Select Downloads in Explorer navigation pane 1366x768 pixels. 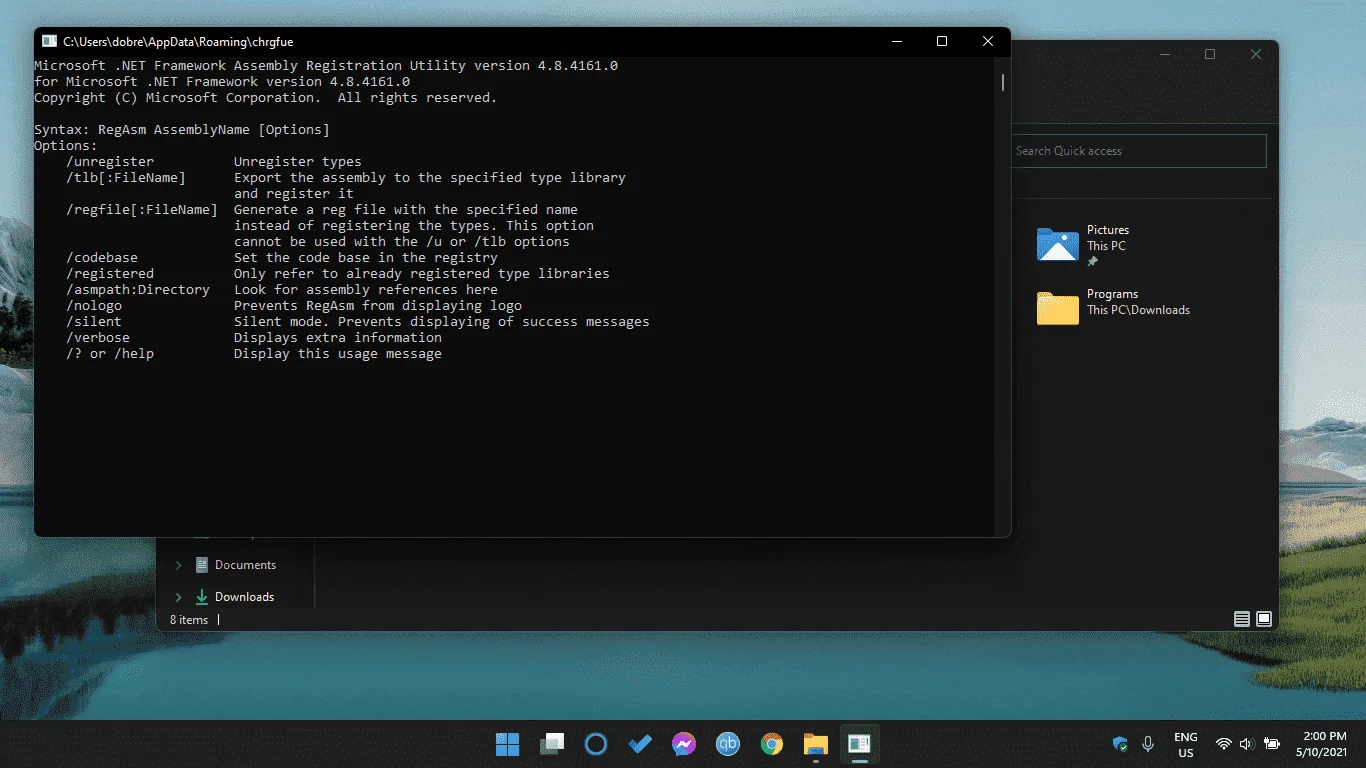pos(244,597)
